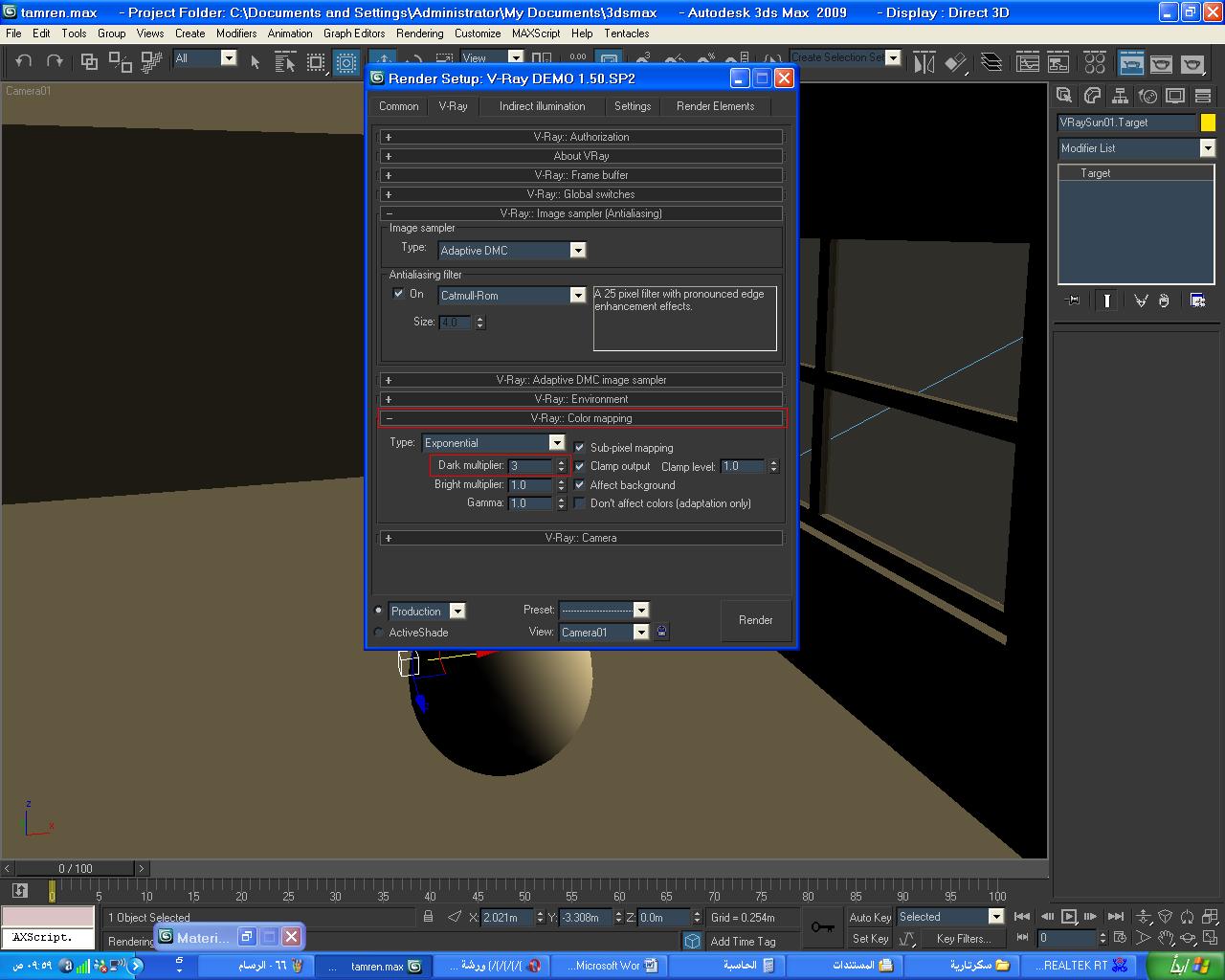Select the Bind to Space Warp tool

pyautogui.click(x=151, y=62)
